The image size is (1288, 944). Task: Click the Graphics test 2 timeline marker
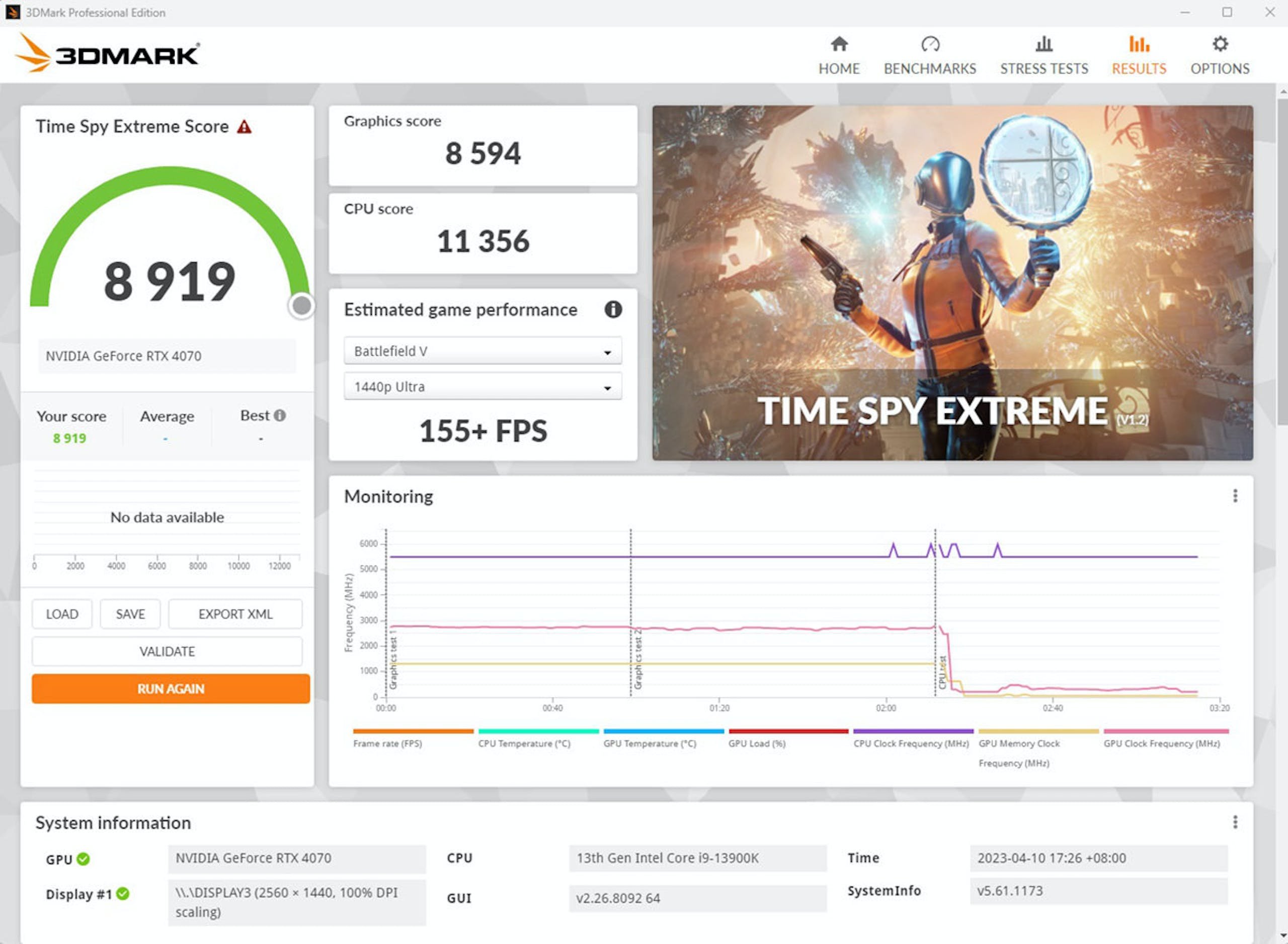[637, 659]
